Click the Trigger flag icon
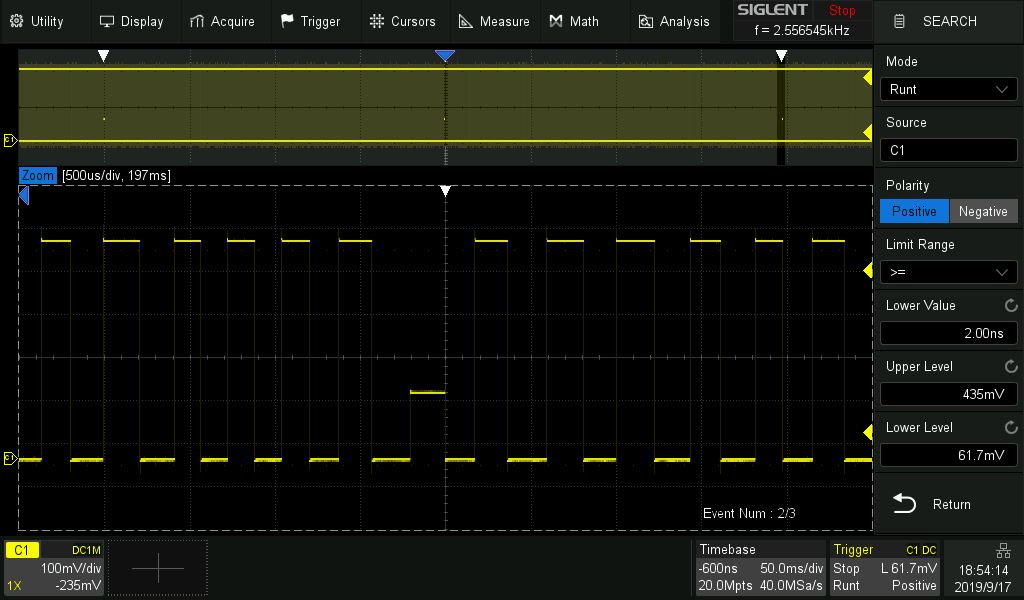The height and width of the screenshot is (600, 1024). click(287, 21)
